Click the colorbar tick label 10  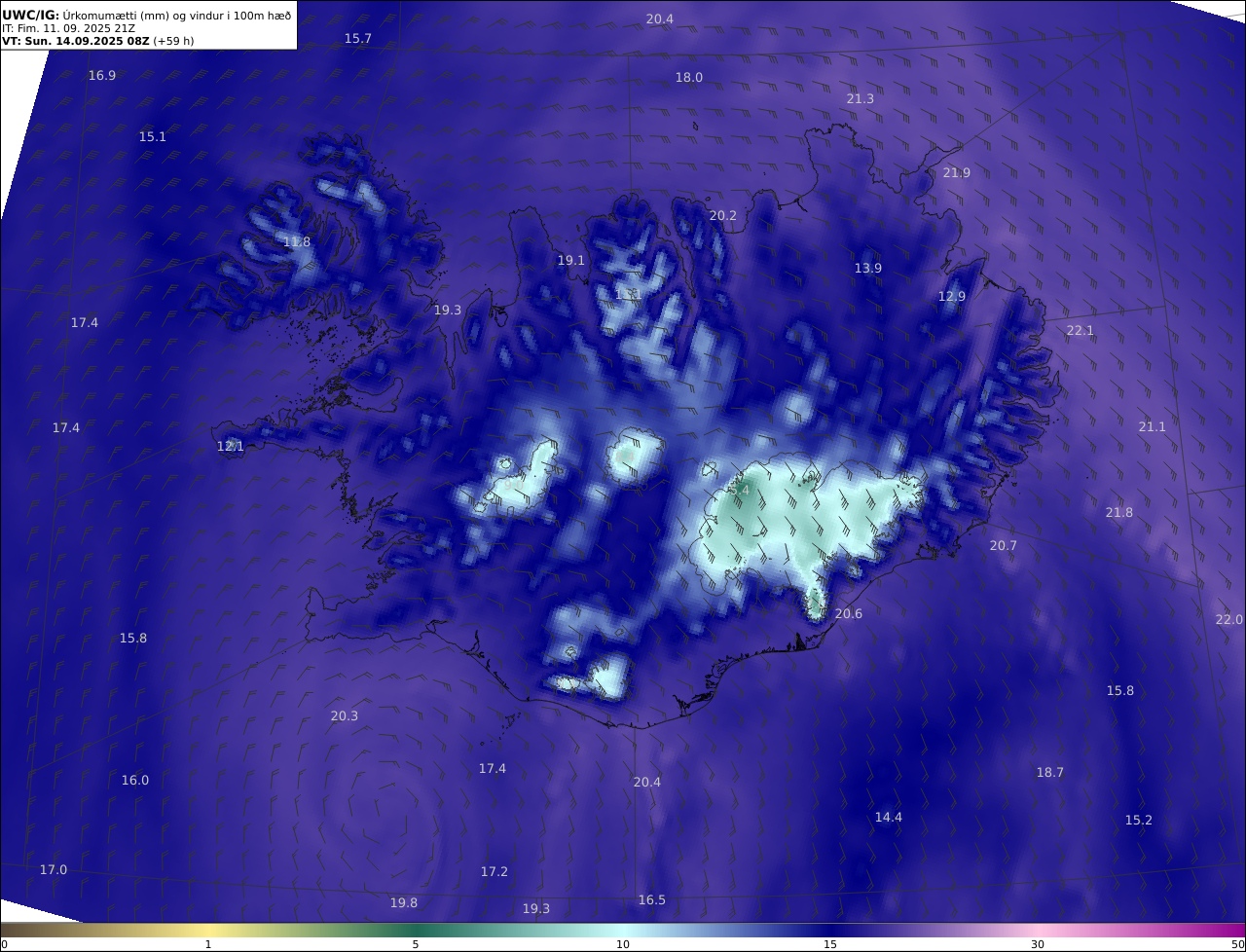click(623, 944)
